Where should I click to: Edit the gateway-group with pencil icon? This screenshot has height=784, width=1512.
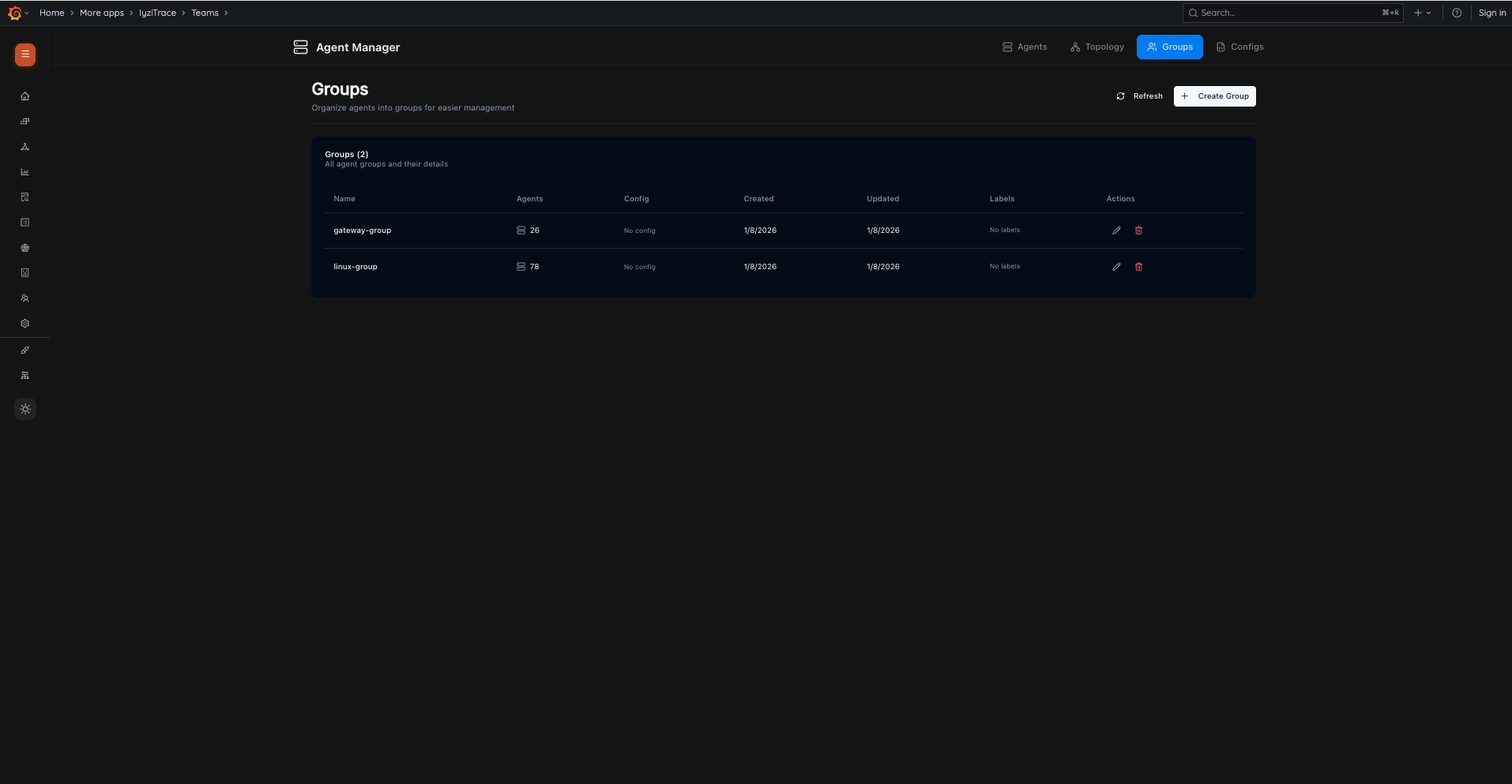coord(1116,231)
